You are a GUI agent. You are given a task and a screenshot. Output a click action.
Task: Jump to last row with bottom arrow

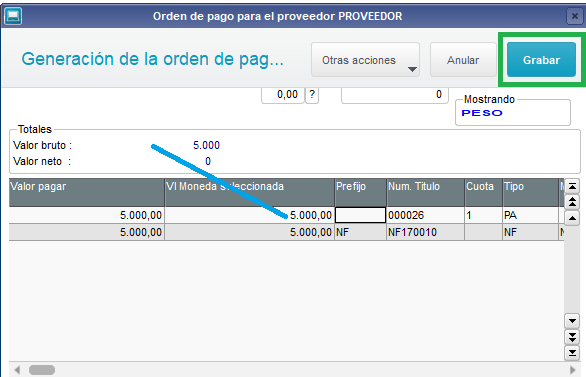572,353
